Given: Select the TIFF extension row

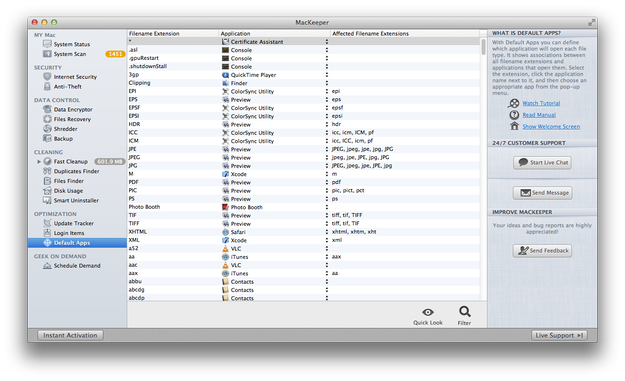Looking at the screenshot, I should [304, 224].
